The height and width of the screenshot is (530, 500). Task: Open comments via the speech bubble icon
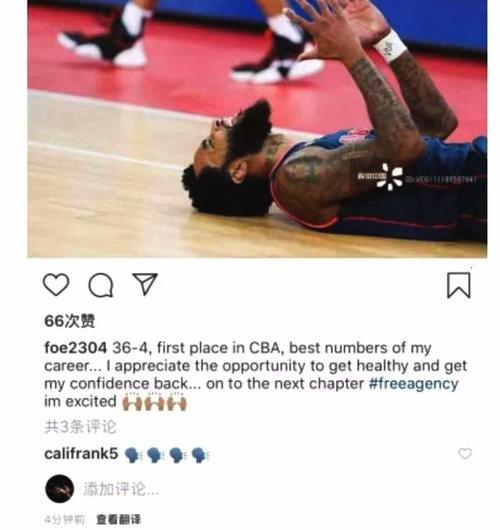click(x=101, y=285)
